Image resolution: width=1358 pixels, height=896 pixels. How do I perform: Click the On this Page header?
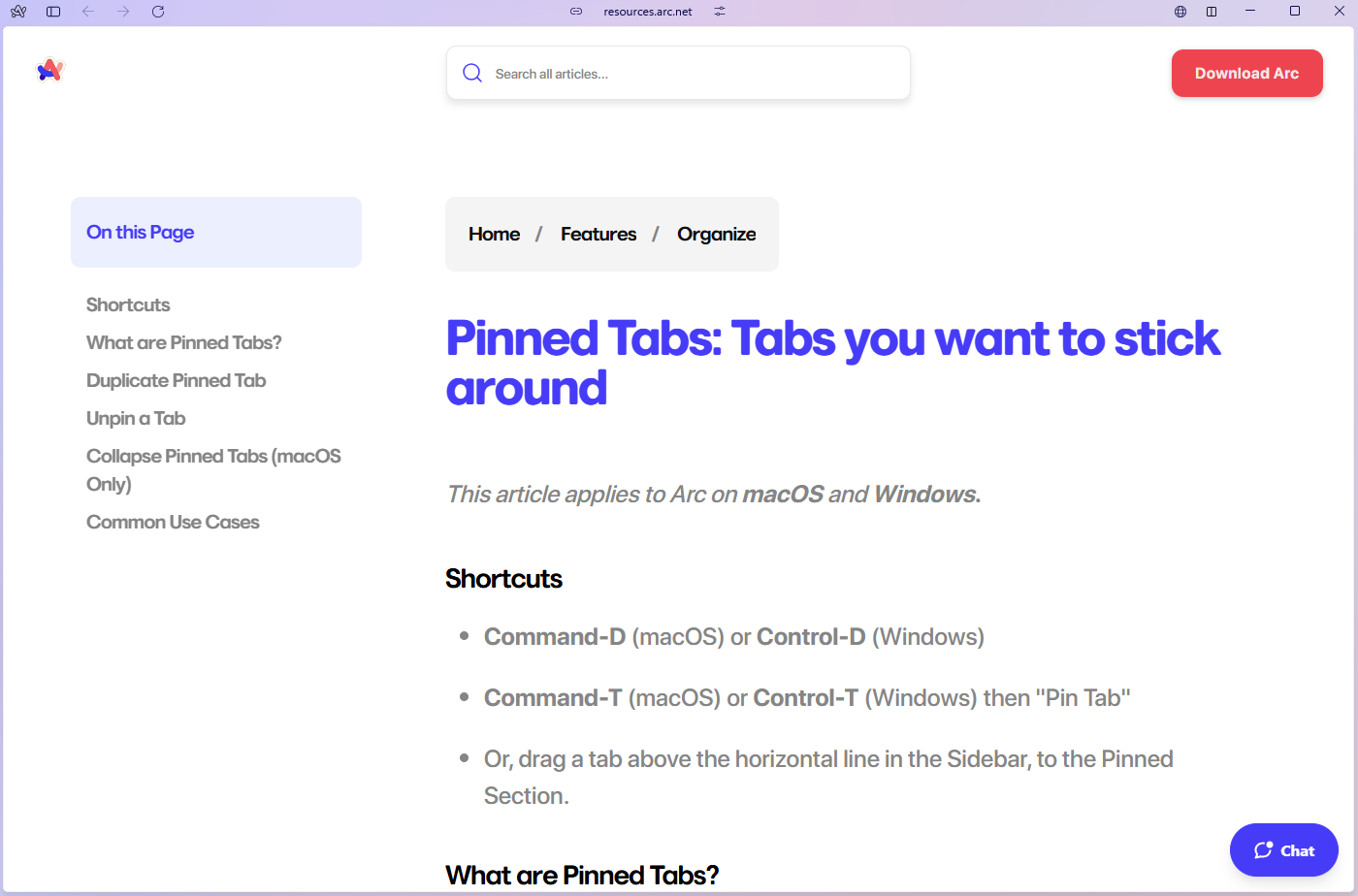tap(216, 232)
